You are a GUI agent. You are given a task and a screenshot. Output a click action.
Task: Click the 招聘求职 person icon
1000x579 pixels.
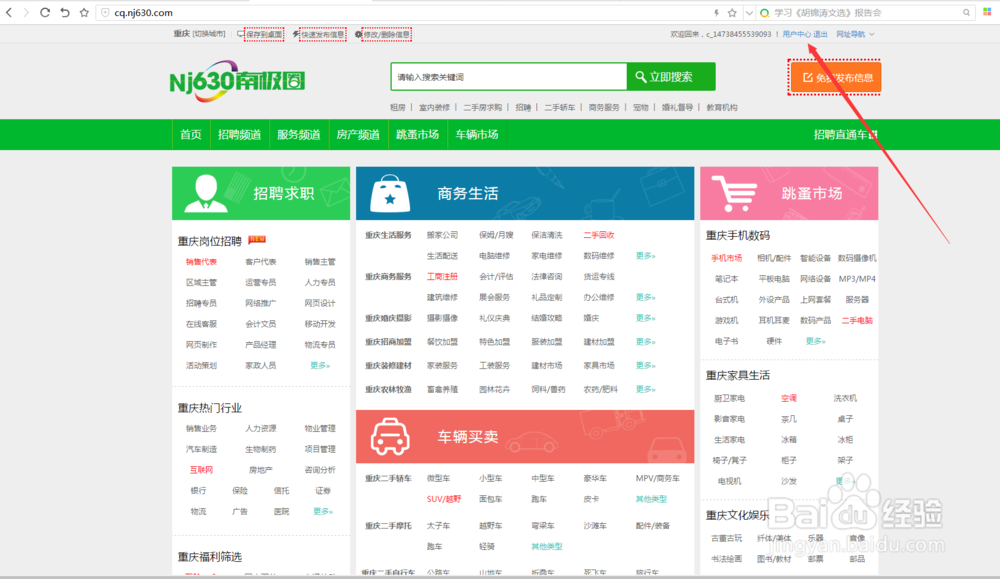tap(207, 190)
